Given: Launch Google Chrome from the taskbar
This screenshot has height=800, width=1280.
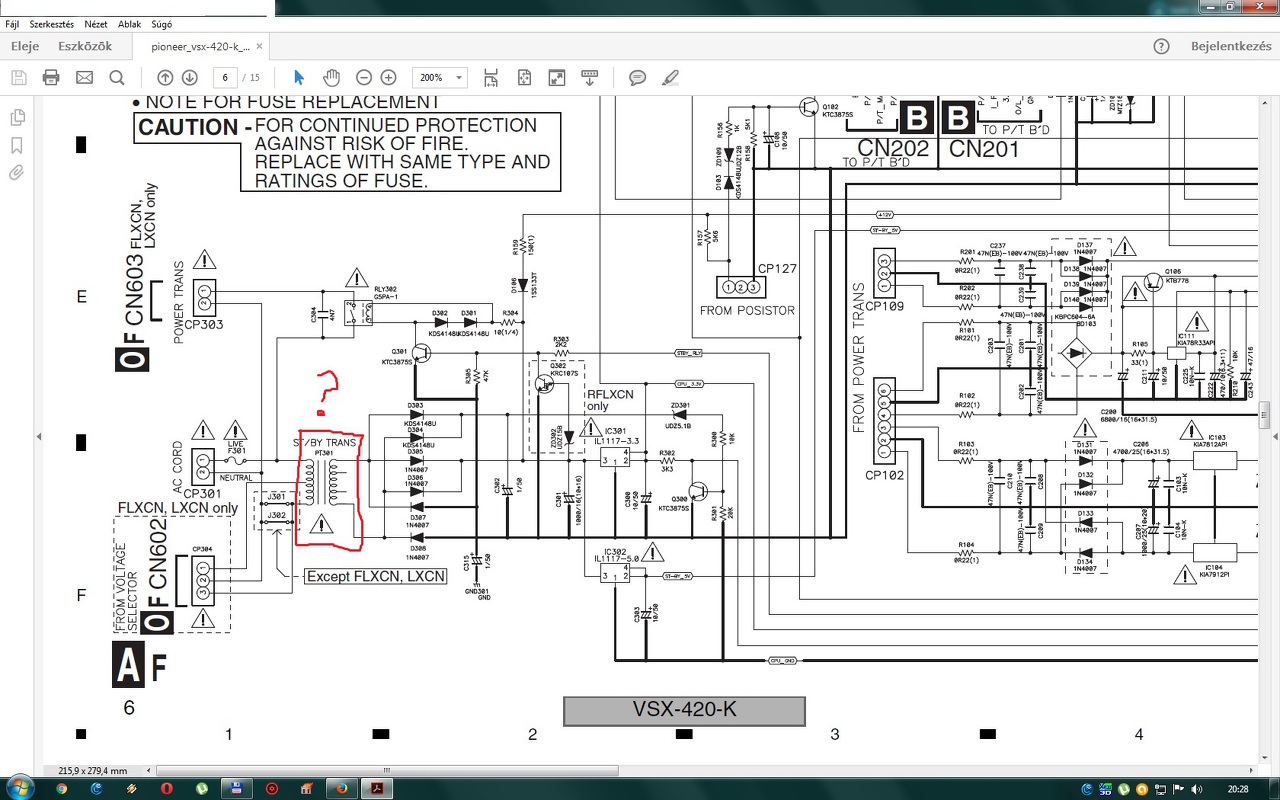Looking at the screenshot, I should 62,788.
